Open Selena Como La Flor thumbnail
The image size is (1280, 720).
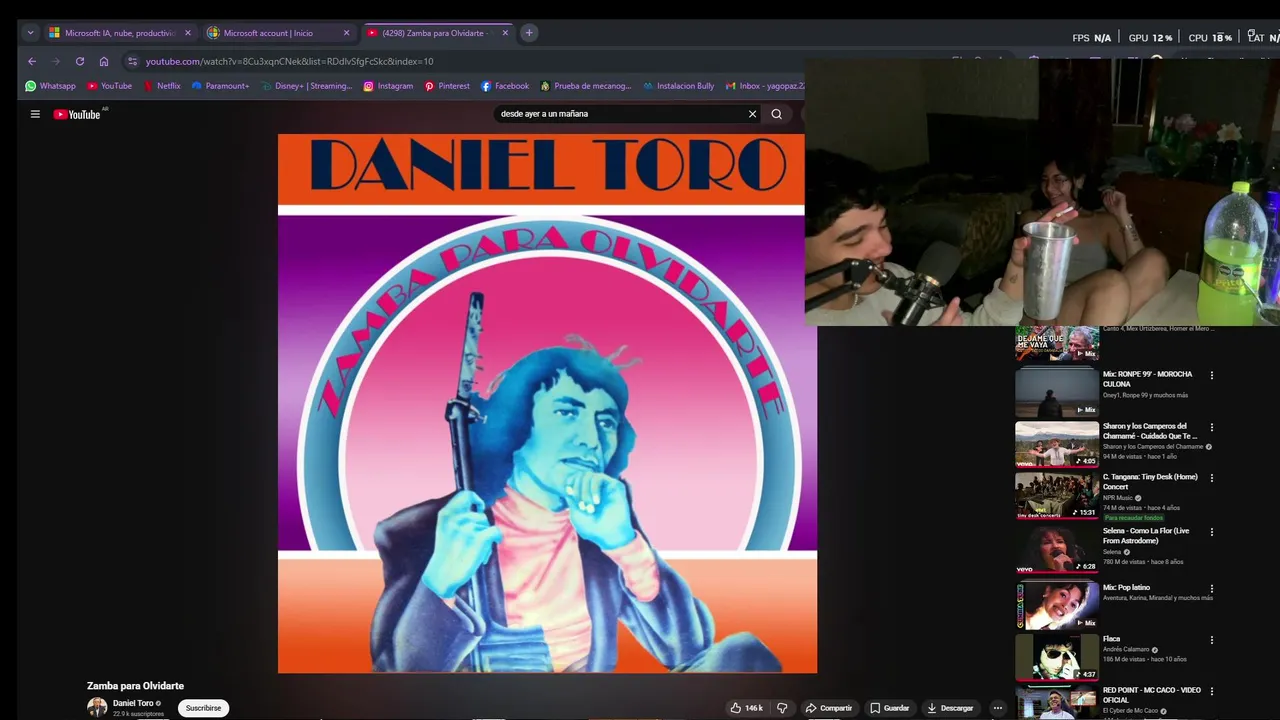(1057, 549)
